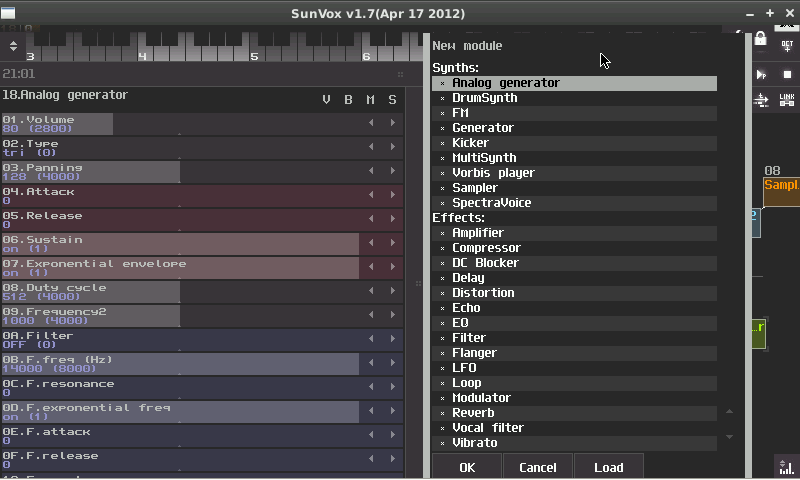Click the Load button
This screenshot has width=800, height=480.
tap(609, 467)
